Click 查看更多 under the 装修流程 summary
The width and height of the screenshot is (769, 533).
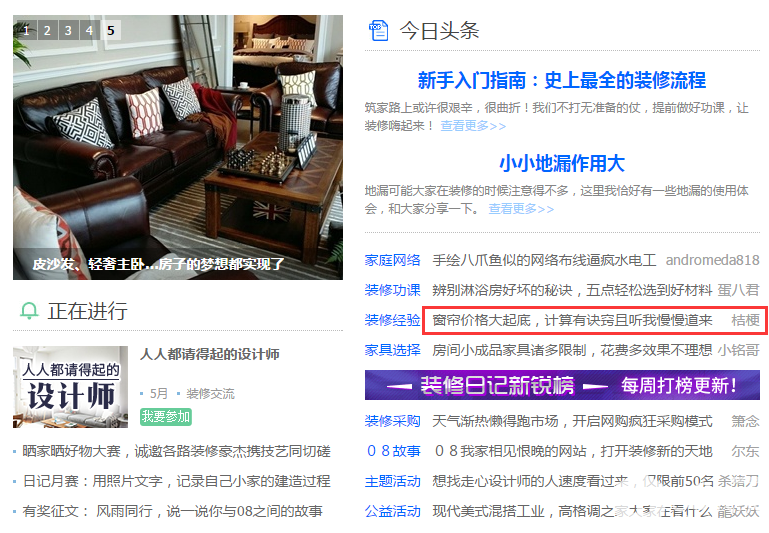(x=473, y=126)
